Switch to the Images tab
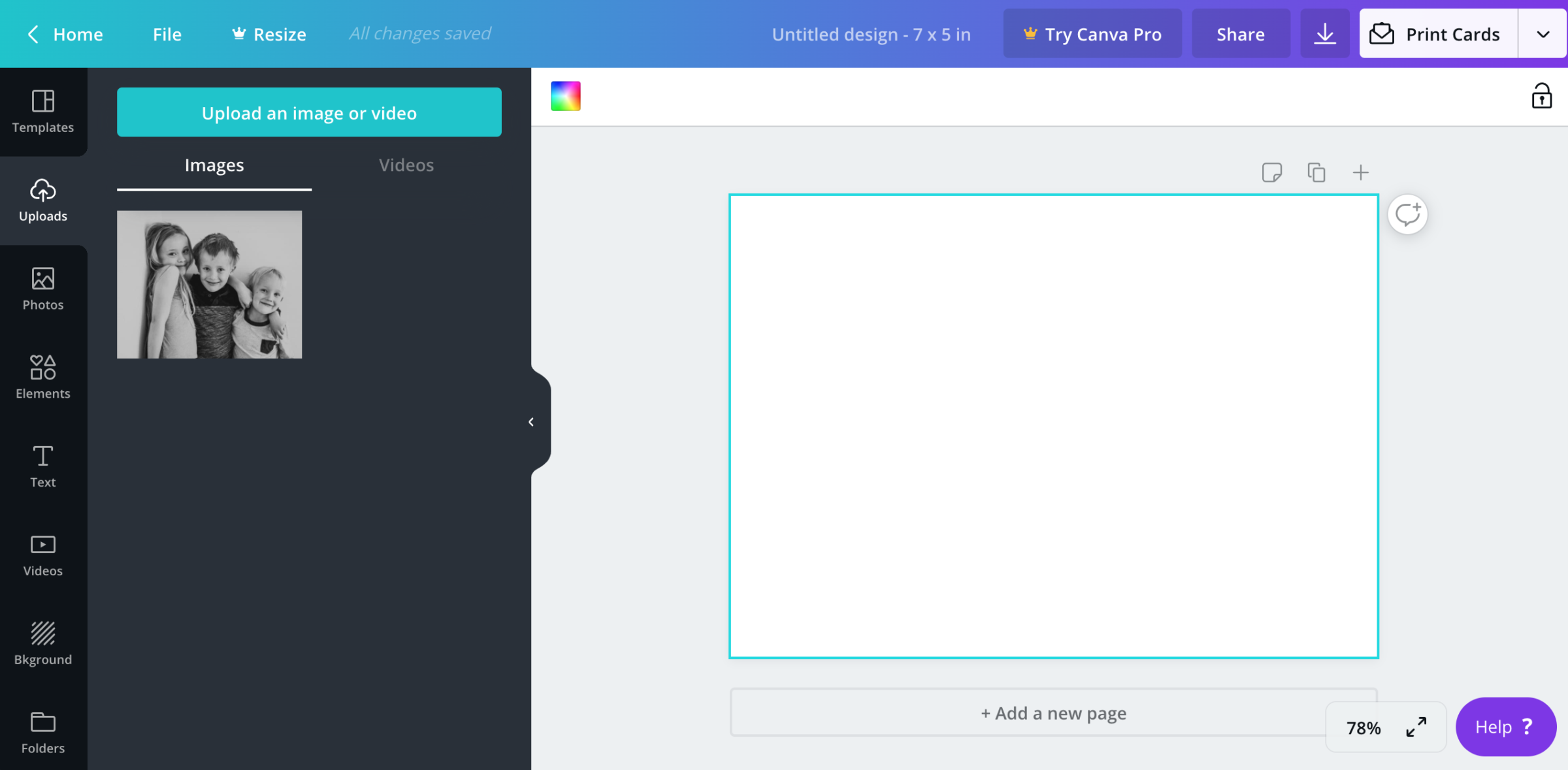Screen dimensions: 1568x770 click(214, 165)
